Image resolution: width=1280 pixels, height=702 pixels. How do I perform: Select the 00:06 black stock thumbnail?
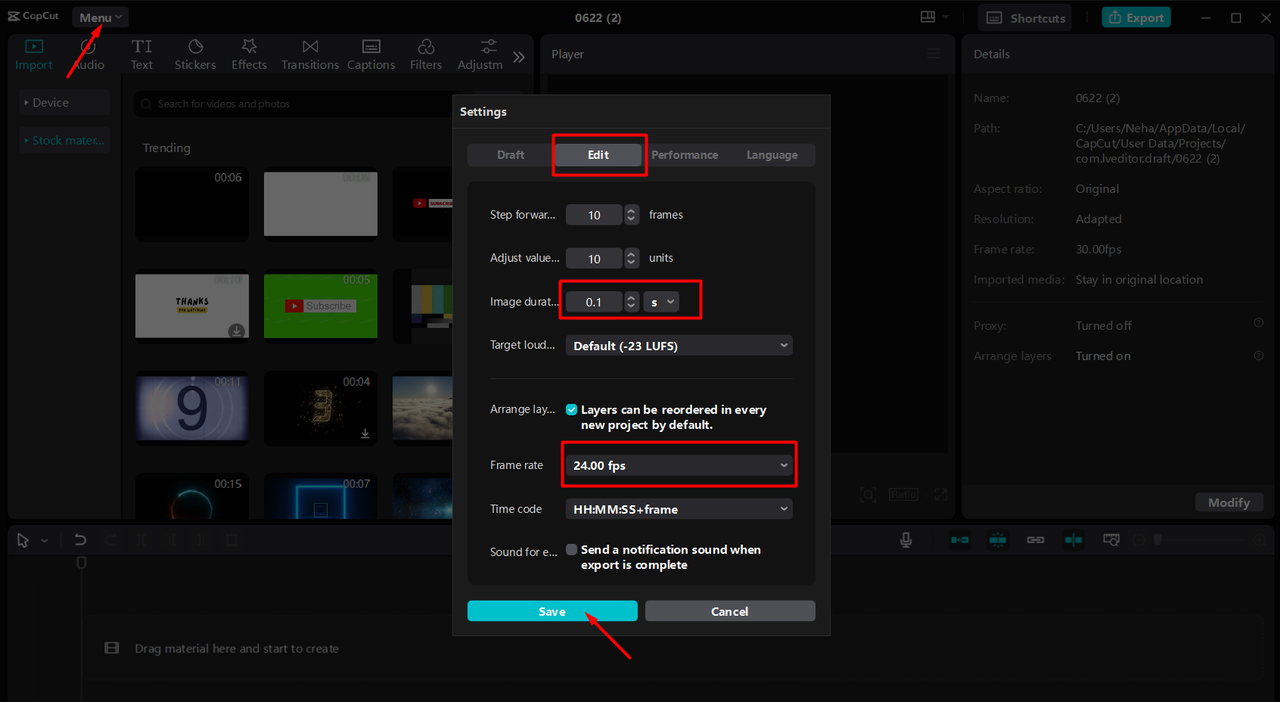[x=192, y=203]
